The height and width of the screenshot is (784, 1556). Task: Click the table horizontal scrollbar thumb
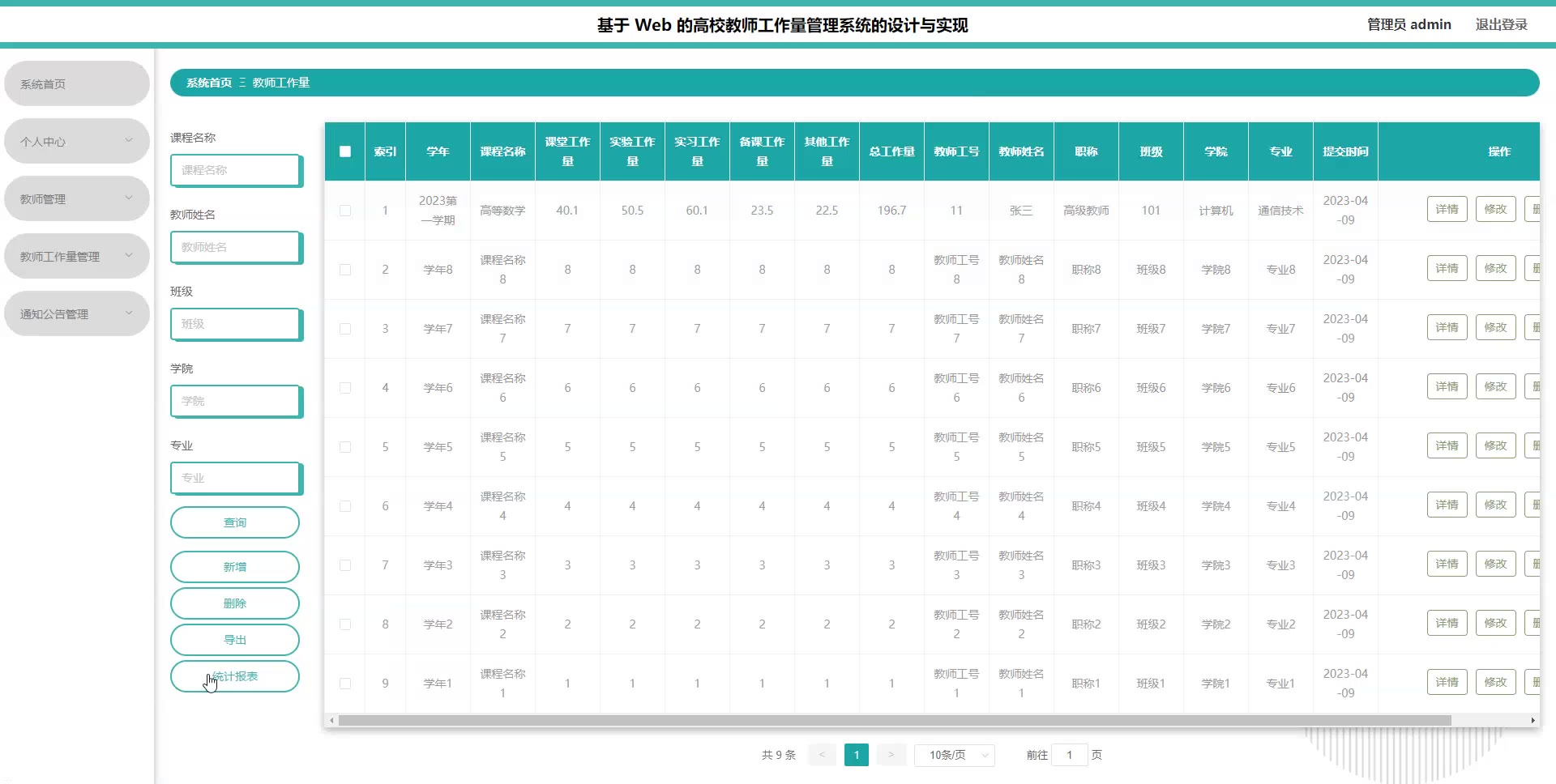tap(895, 720)
